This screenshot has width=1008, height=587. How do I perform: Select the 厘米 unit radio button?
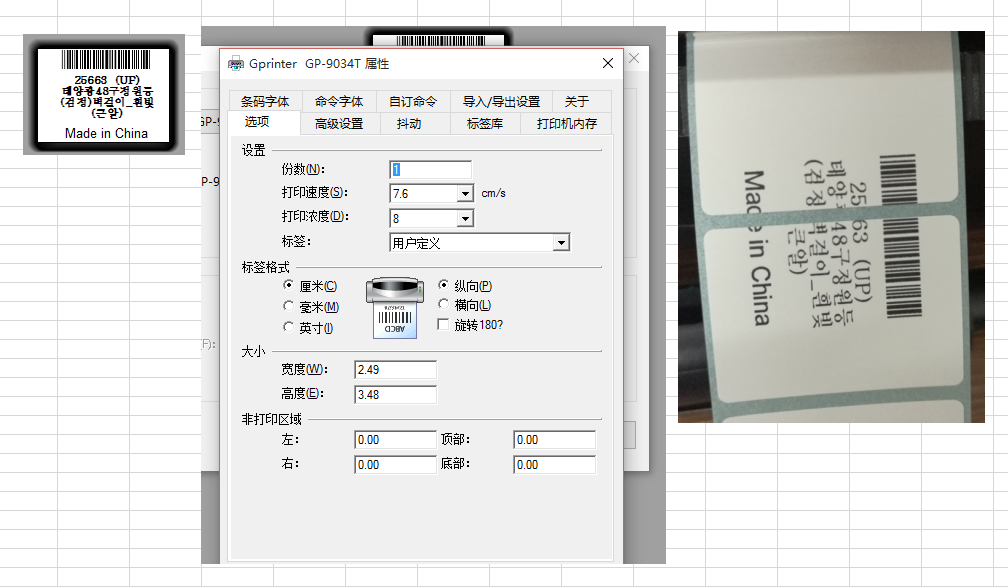(289, 286)
